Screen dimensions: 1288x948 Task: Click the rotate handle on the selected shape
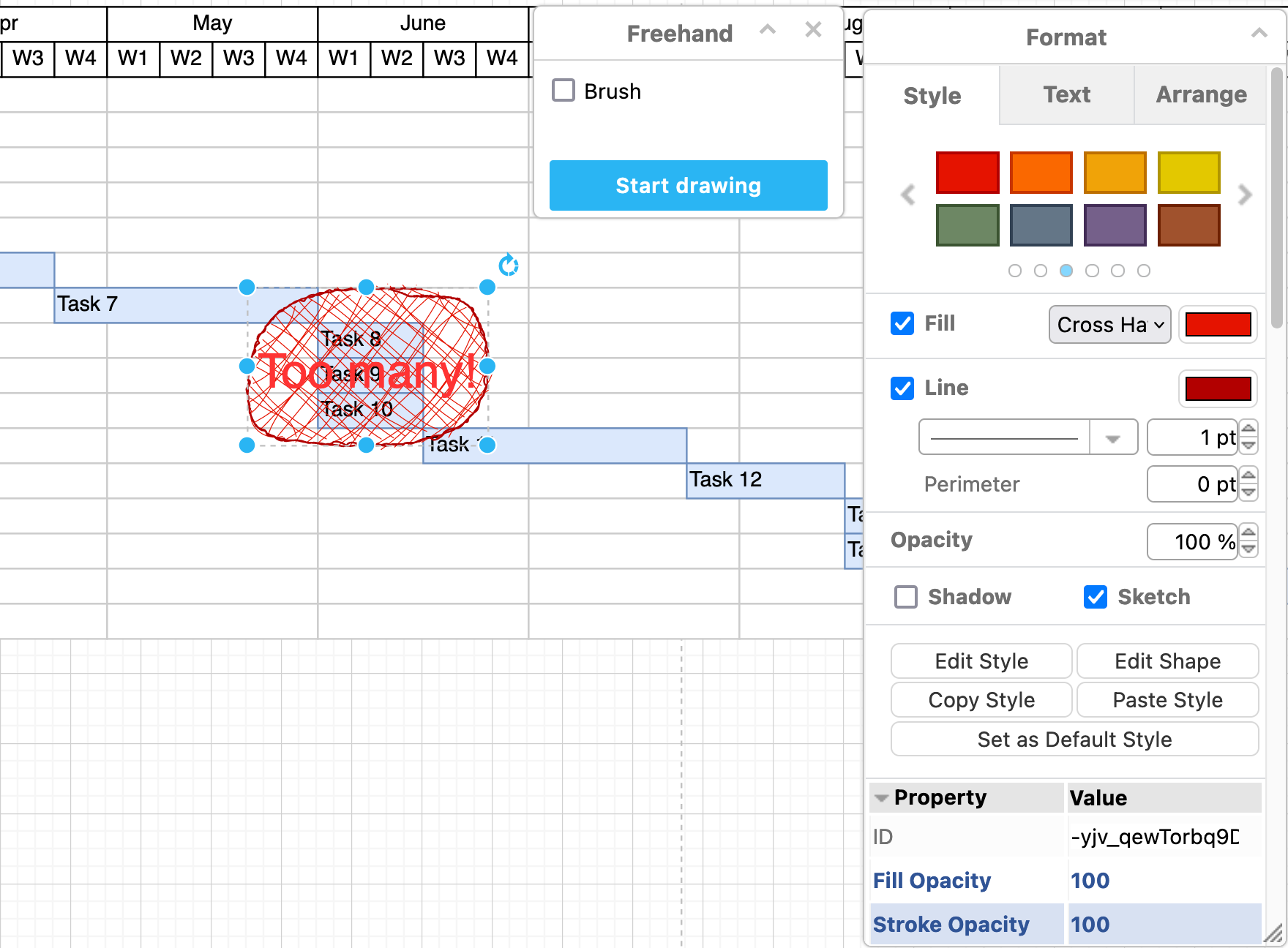[x=509, y=266]
